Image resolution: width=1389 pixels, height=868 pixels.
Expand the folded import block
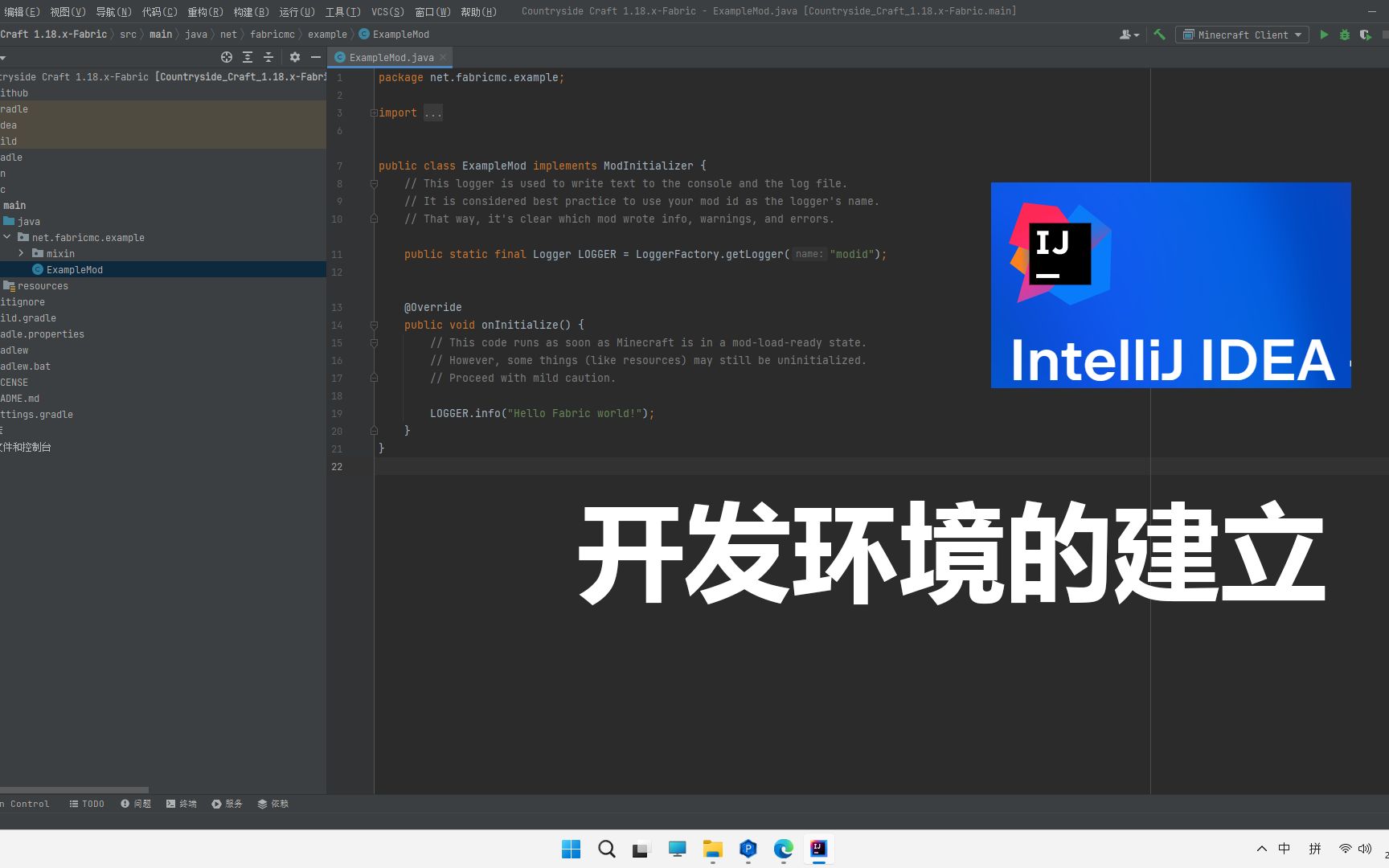[x=374, y=113]
